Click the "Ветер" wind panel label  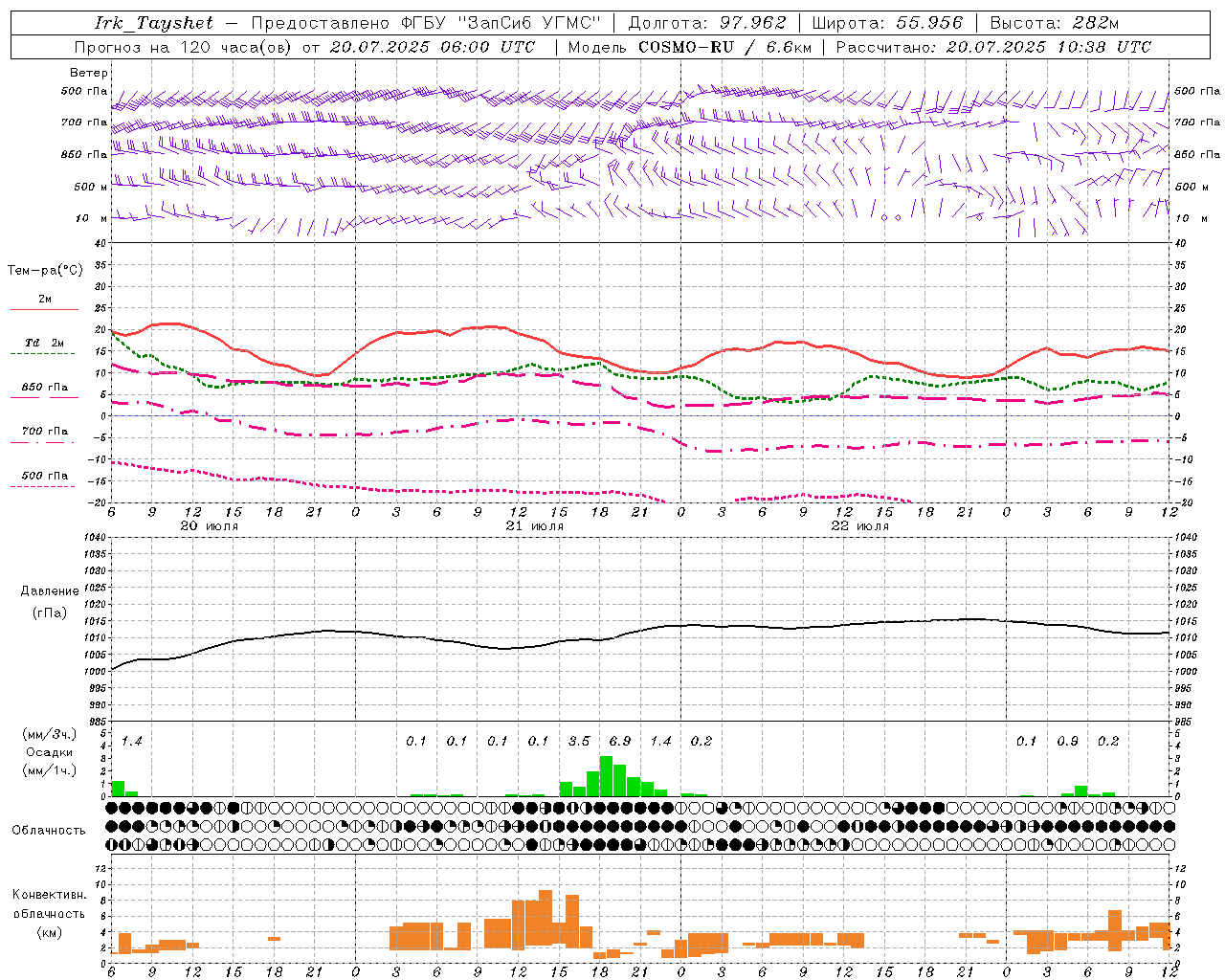pos(89,73)
